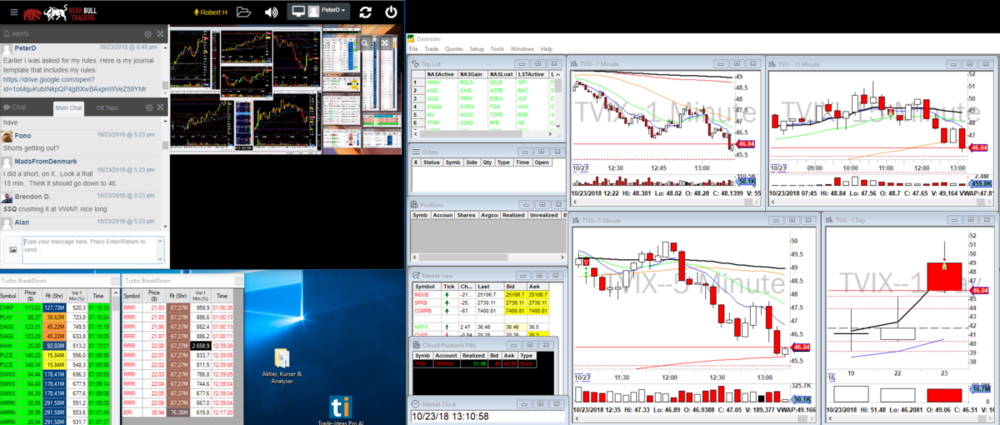1000x425 pixels.
Task: Click MadsFromDenmark's username in chat
Action: tap(45, 163)
